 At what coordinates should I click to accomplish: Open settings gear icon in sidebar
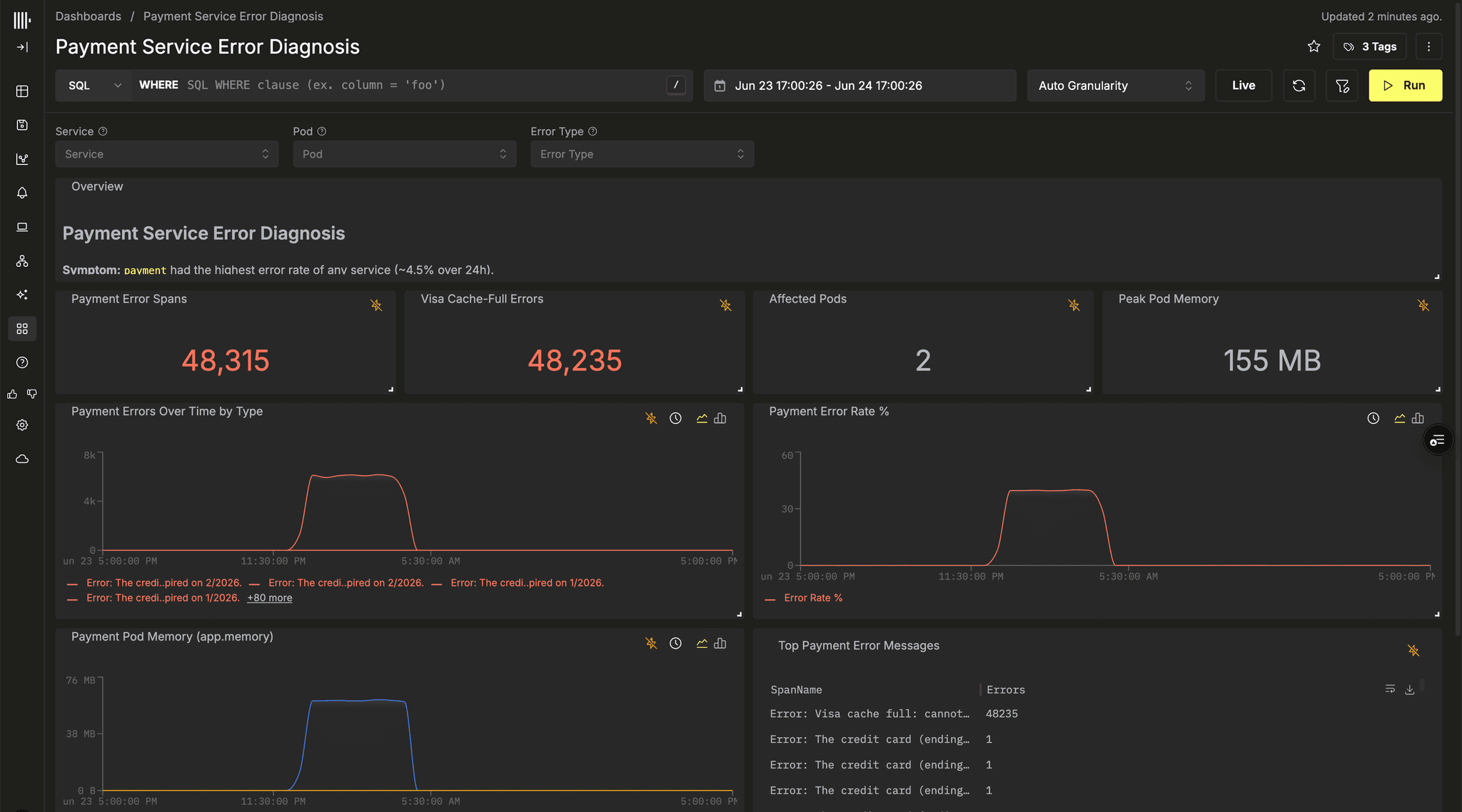click(x=22, y=425)
